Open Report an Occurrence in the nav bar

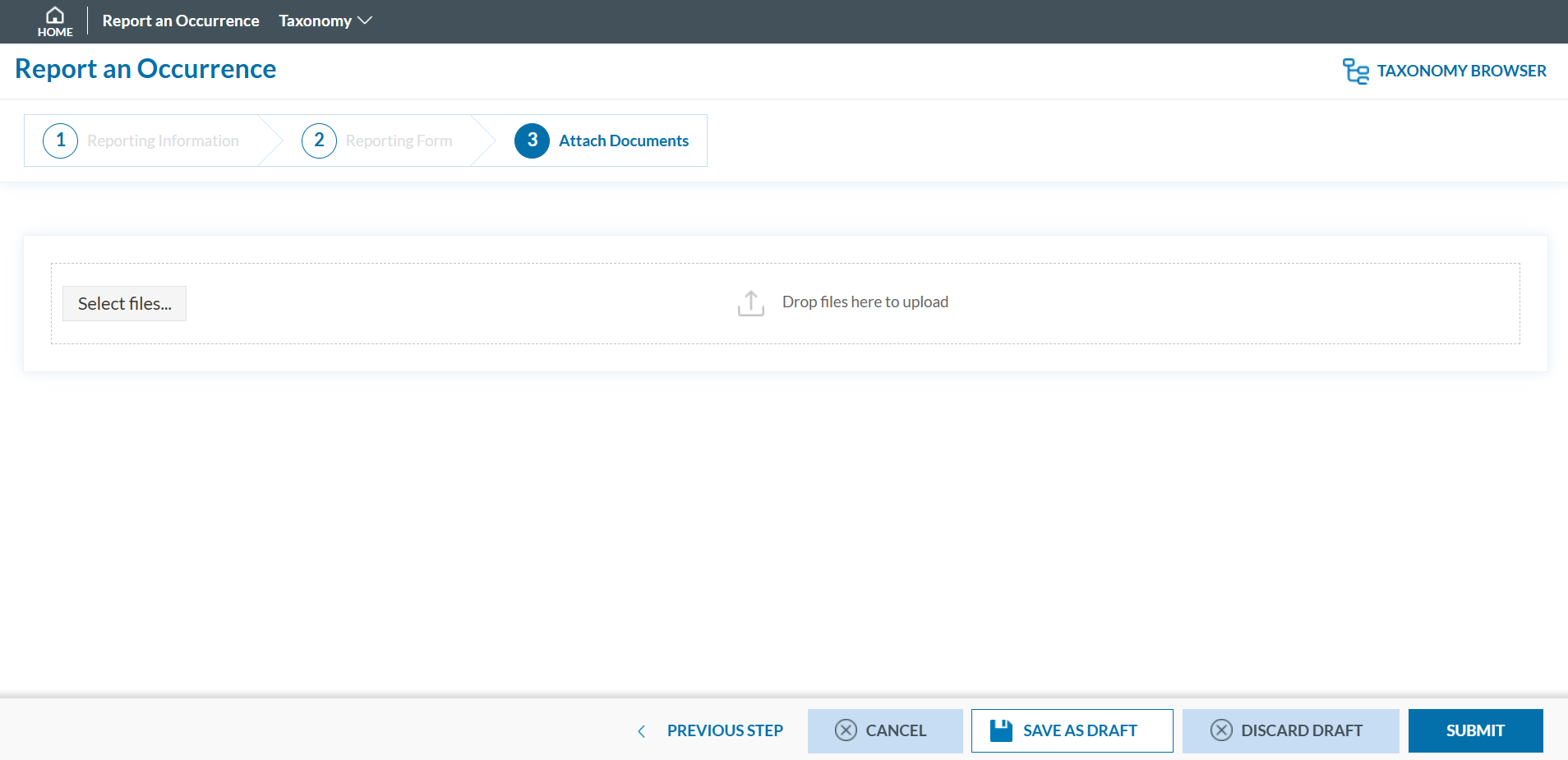(x=181, y=21)
